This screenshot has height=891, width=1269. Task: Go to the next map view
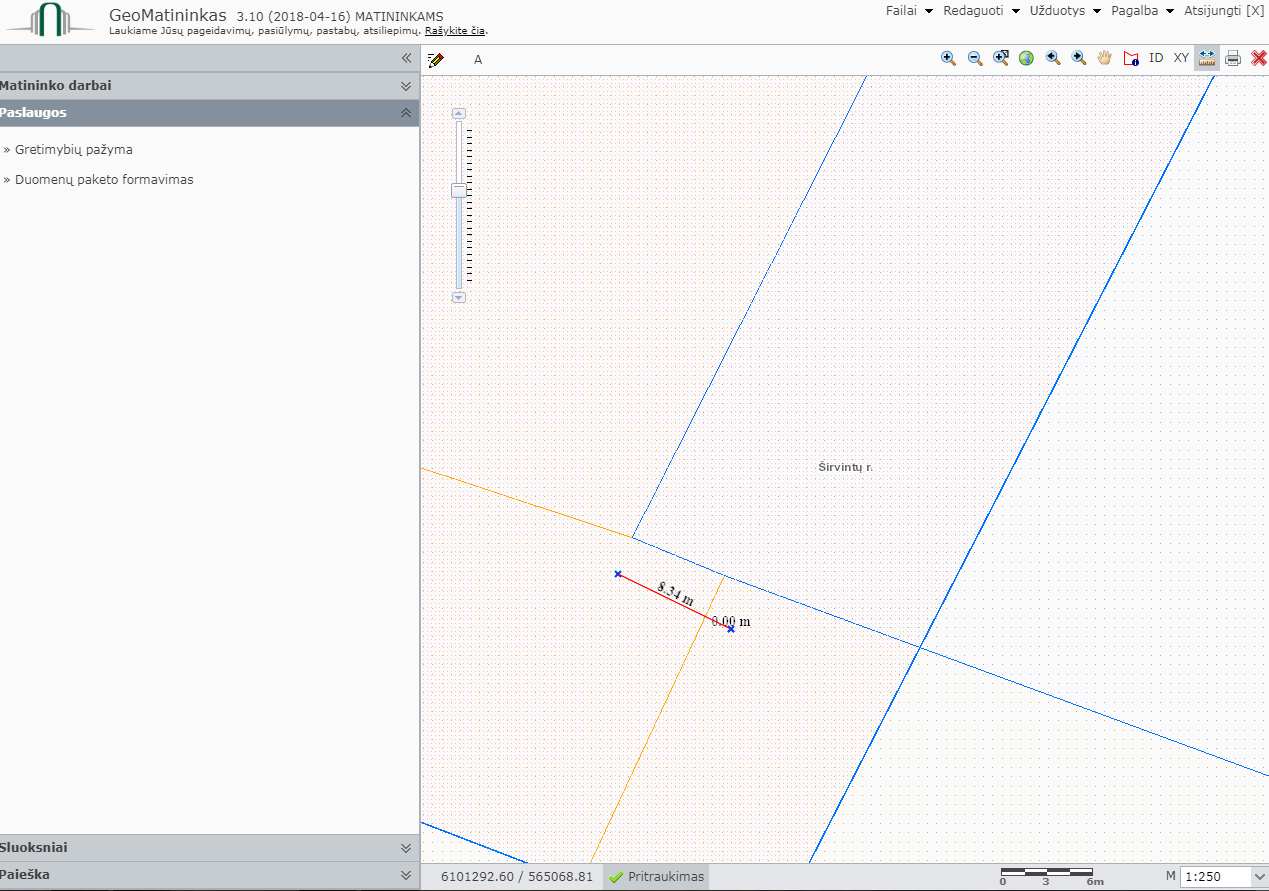click(1079, 58)
